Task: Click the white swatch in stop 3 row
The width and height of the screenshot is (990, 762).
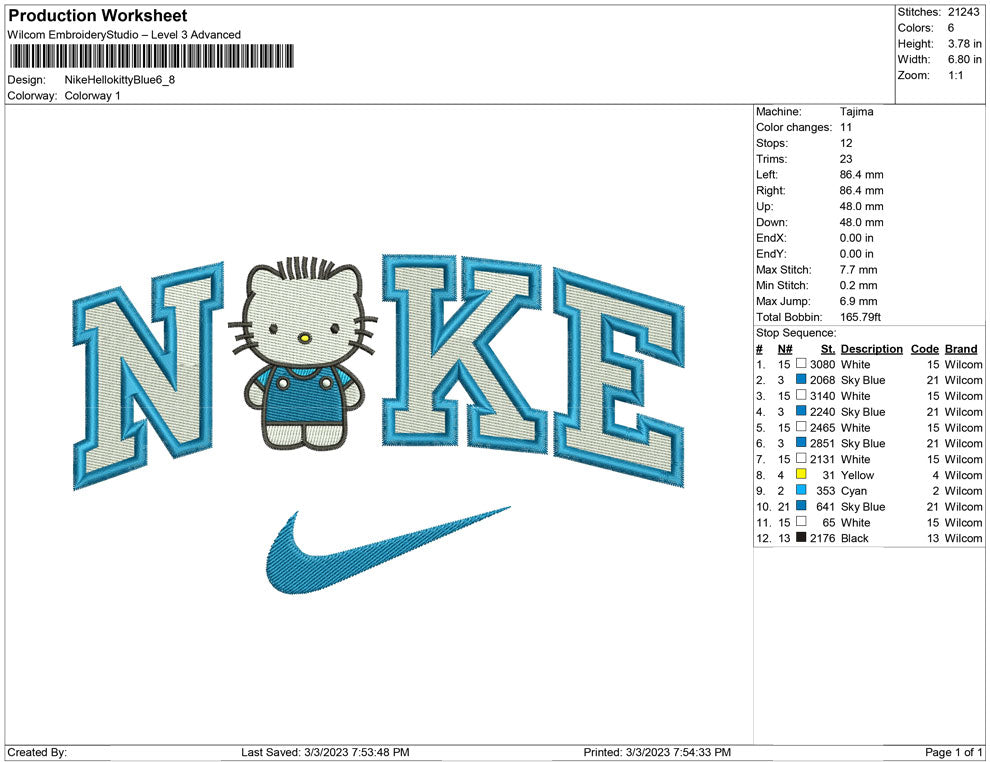Action: point(801,395)
